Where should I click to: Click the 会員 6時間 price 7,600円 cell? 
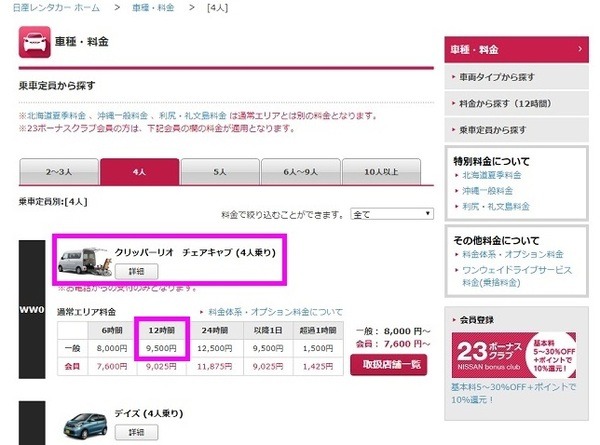tap(112, 366)
